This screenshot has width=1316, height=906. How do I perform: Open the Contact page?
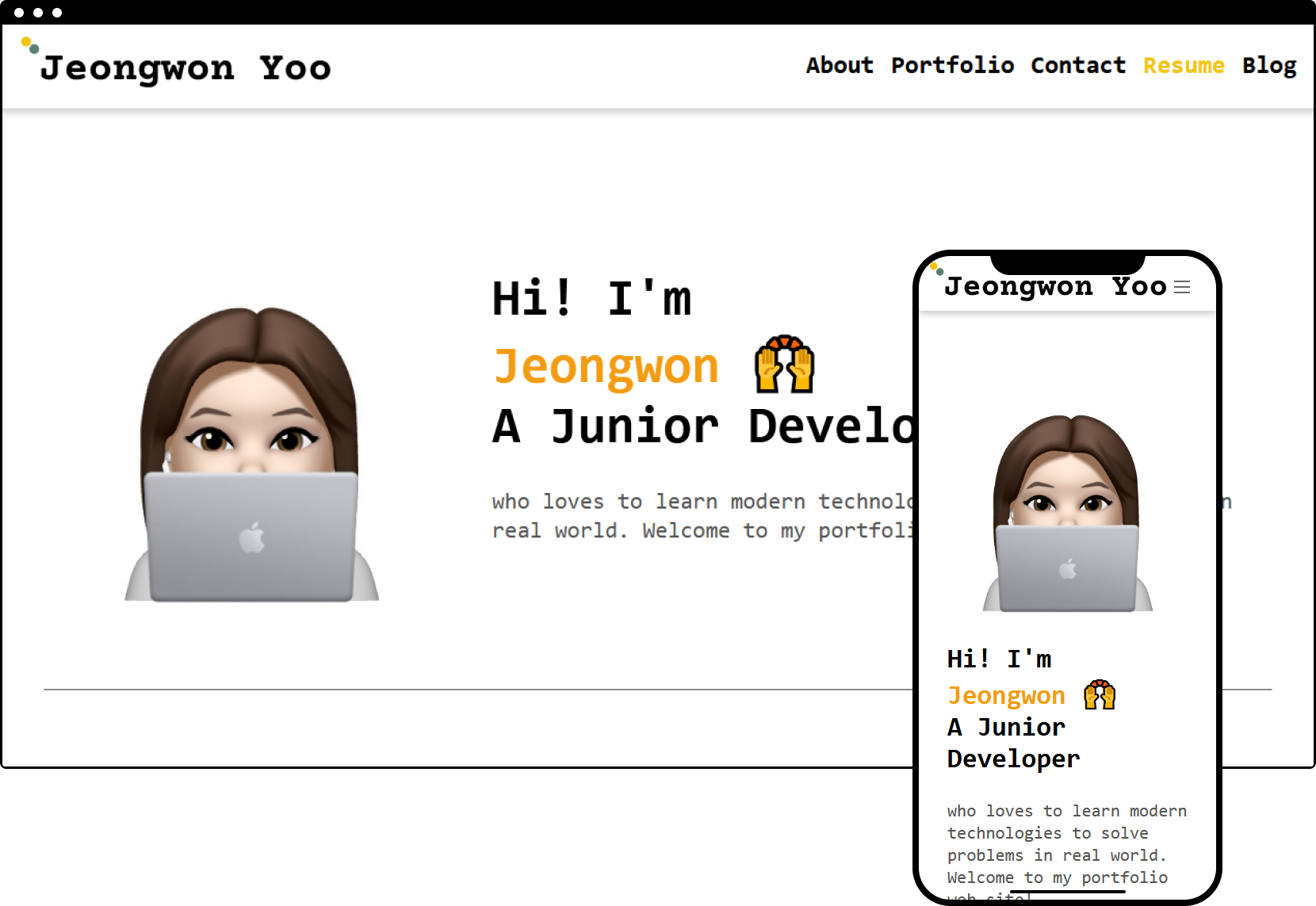tap(1078, 66)
